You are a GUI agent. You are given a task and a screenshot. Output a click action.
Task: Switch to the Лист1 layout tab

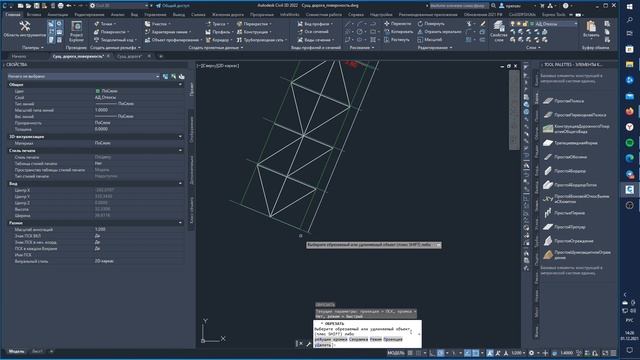tap(37, 351)
